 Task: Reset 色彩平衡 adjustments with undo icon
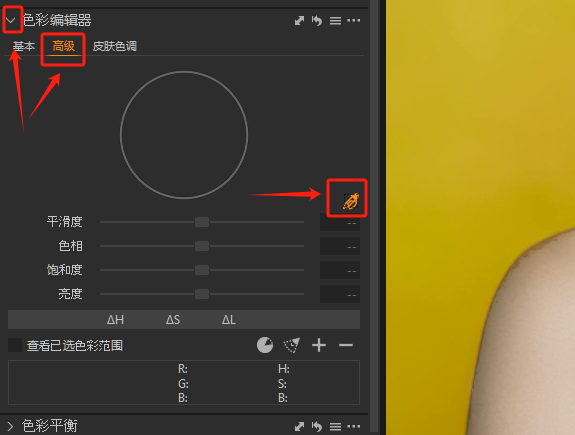[x=317, y=426]
